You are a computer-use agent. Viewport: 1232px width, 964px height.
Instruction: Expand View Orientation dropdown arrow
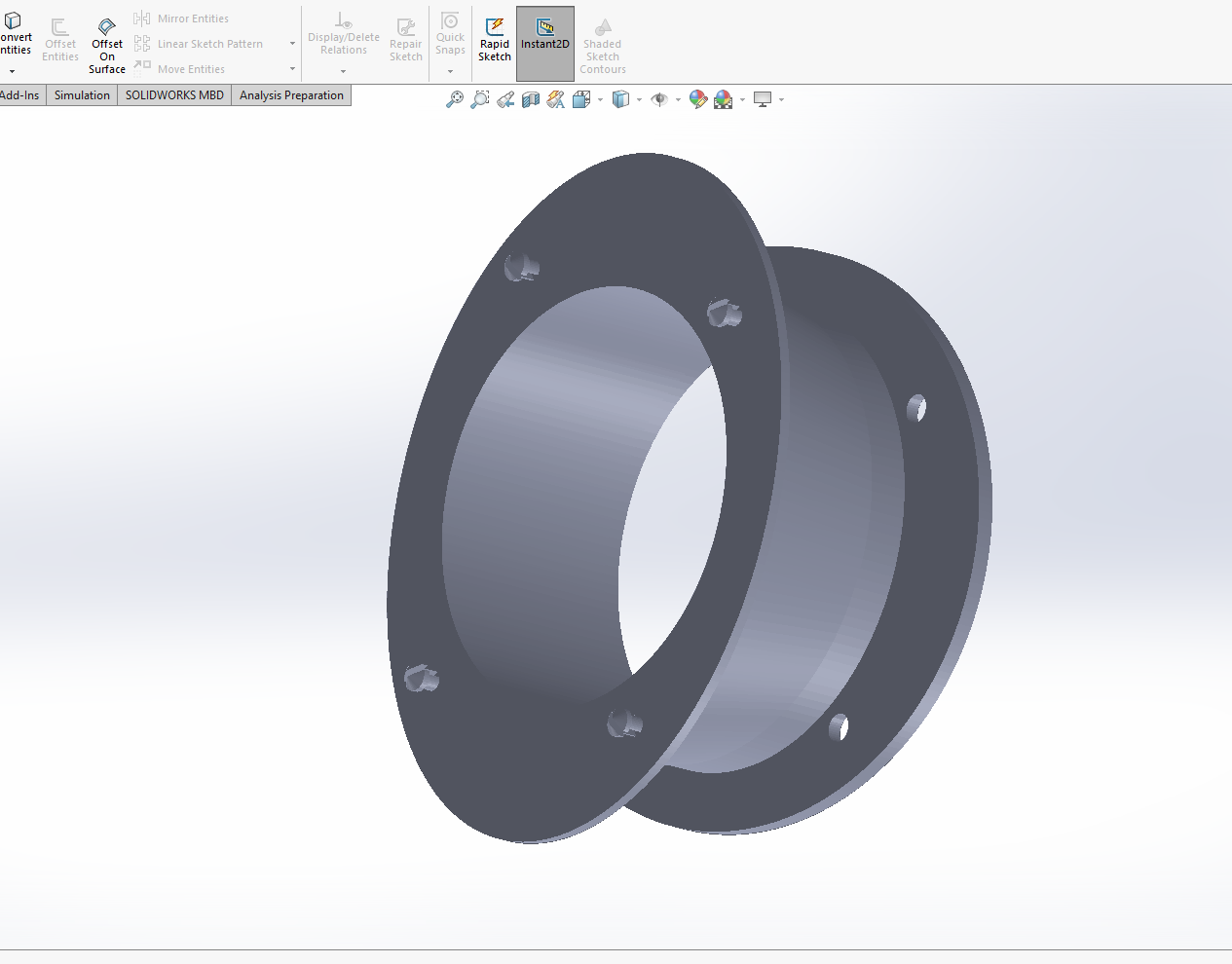click(600, 99)
